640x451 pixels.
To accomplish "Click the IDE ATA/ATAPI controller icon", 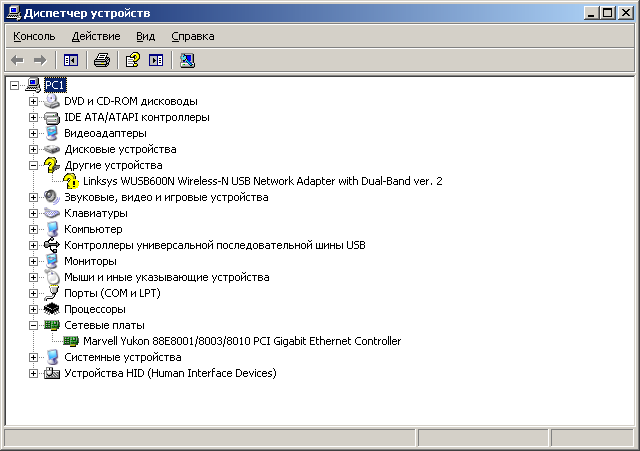I will [x=52, y=118].
